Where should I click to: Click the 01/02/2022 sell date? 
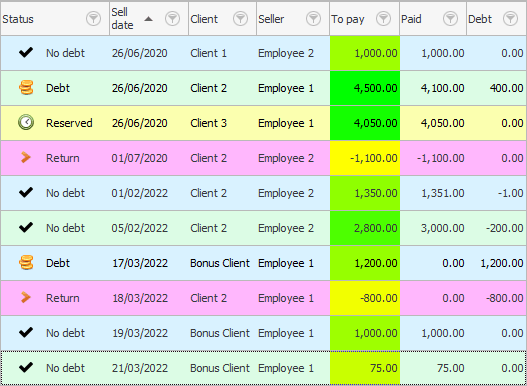[x=139, y=193]
